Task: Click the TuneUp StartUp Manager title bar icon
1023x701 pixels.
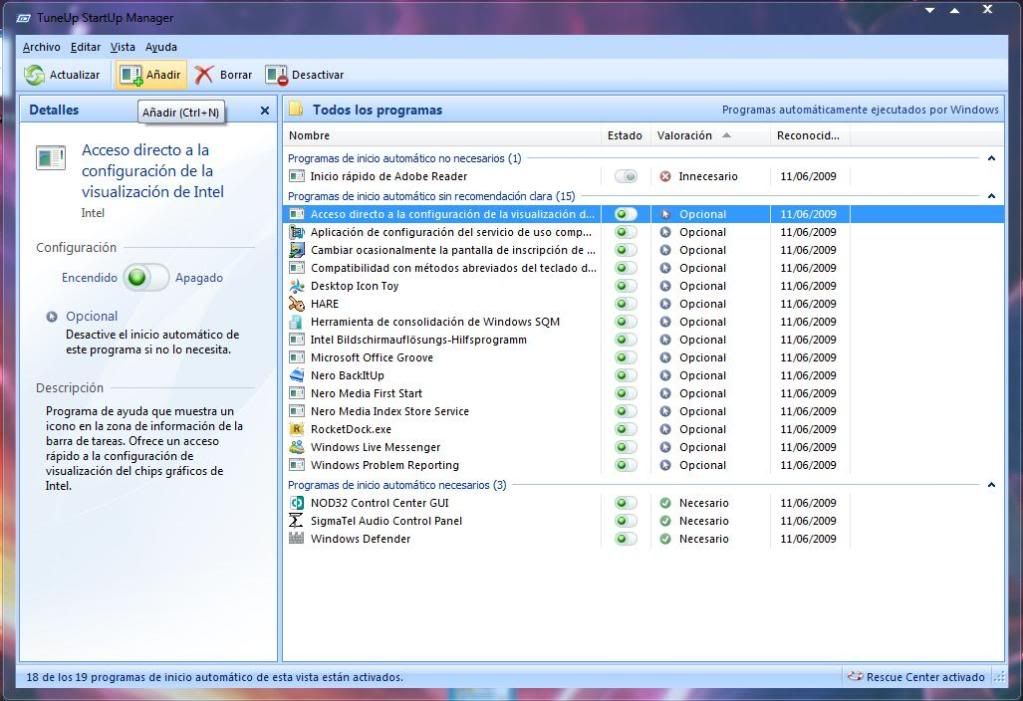Action: pyautogui.click(x=24, y=18)
